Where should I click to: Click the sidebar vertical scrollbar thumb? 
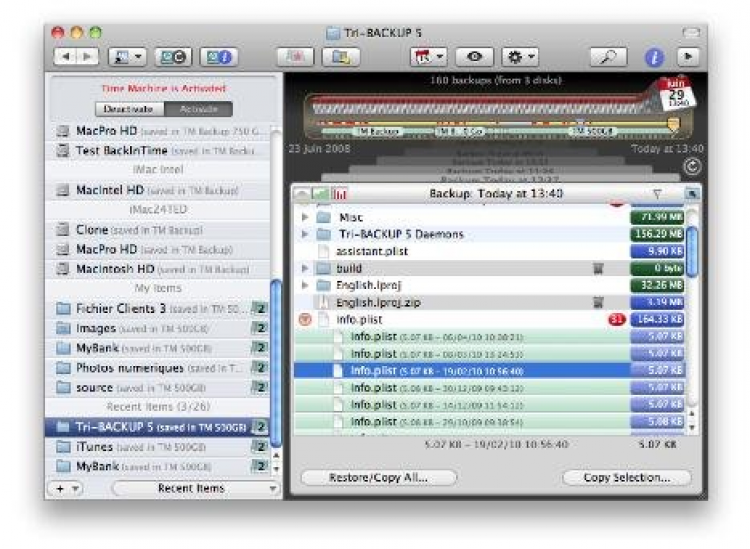(276, 363)
